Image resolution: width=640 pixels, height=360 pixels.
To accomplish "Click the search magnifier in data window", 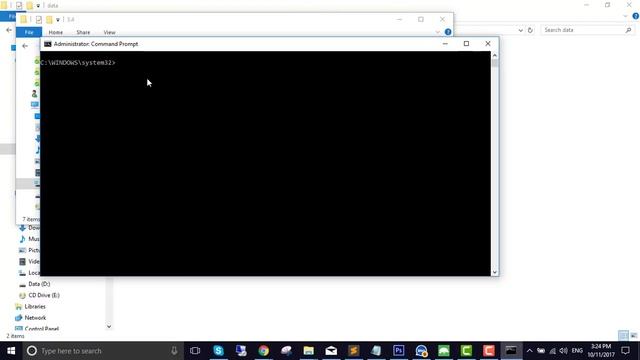I will 629,30.
